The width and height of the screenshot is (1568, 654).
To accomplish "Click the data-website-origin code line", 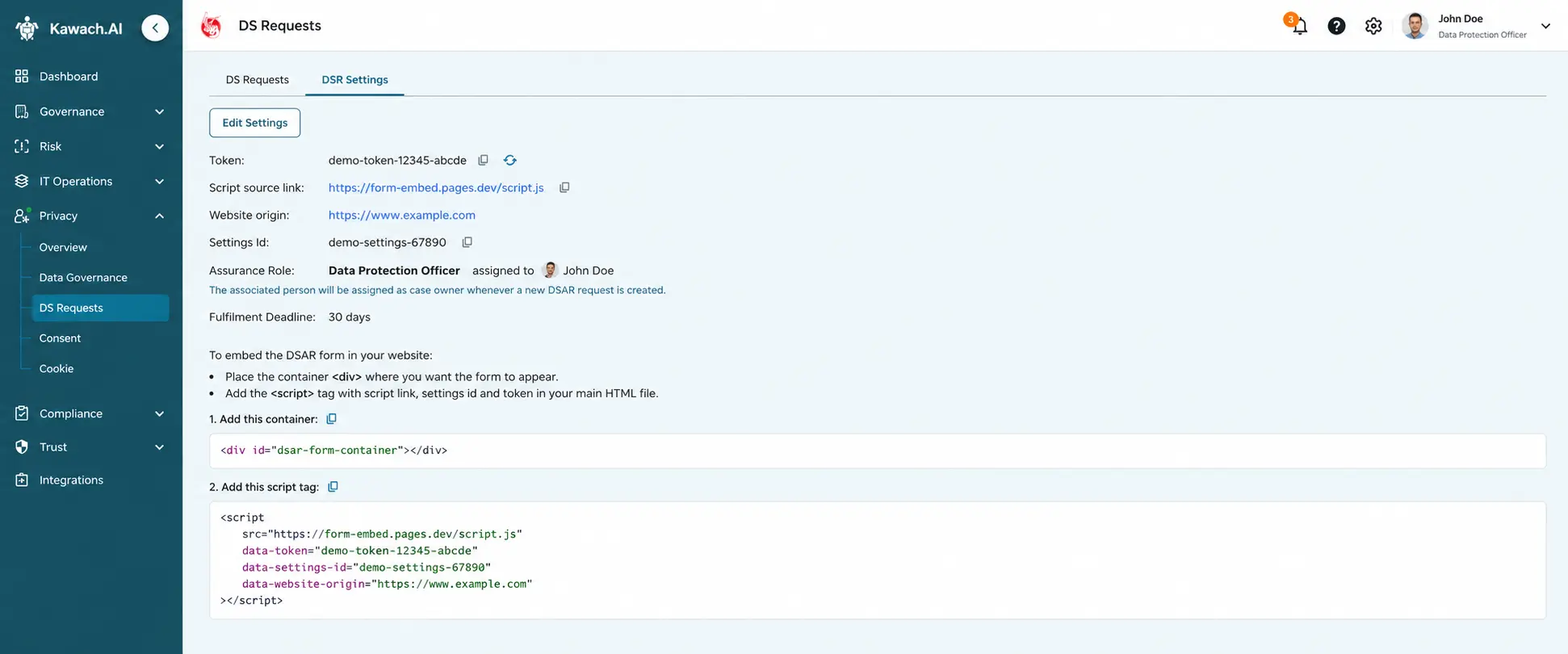I will [x=387, y=584].
